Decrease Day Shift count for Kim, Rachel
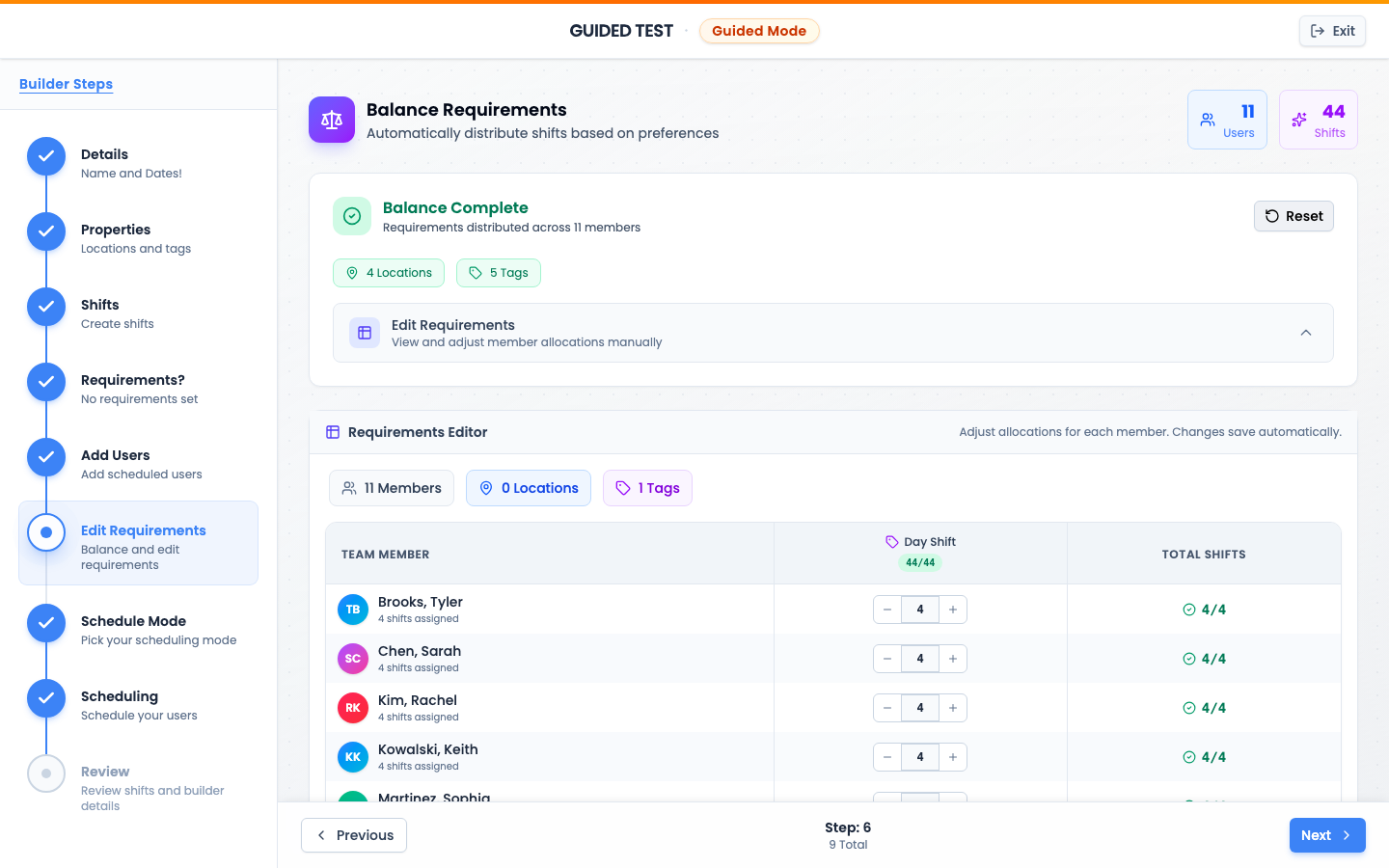Image resolution: width=1389 pixels, height=868 pixels. pos(887,708)
